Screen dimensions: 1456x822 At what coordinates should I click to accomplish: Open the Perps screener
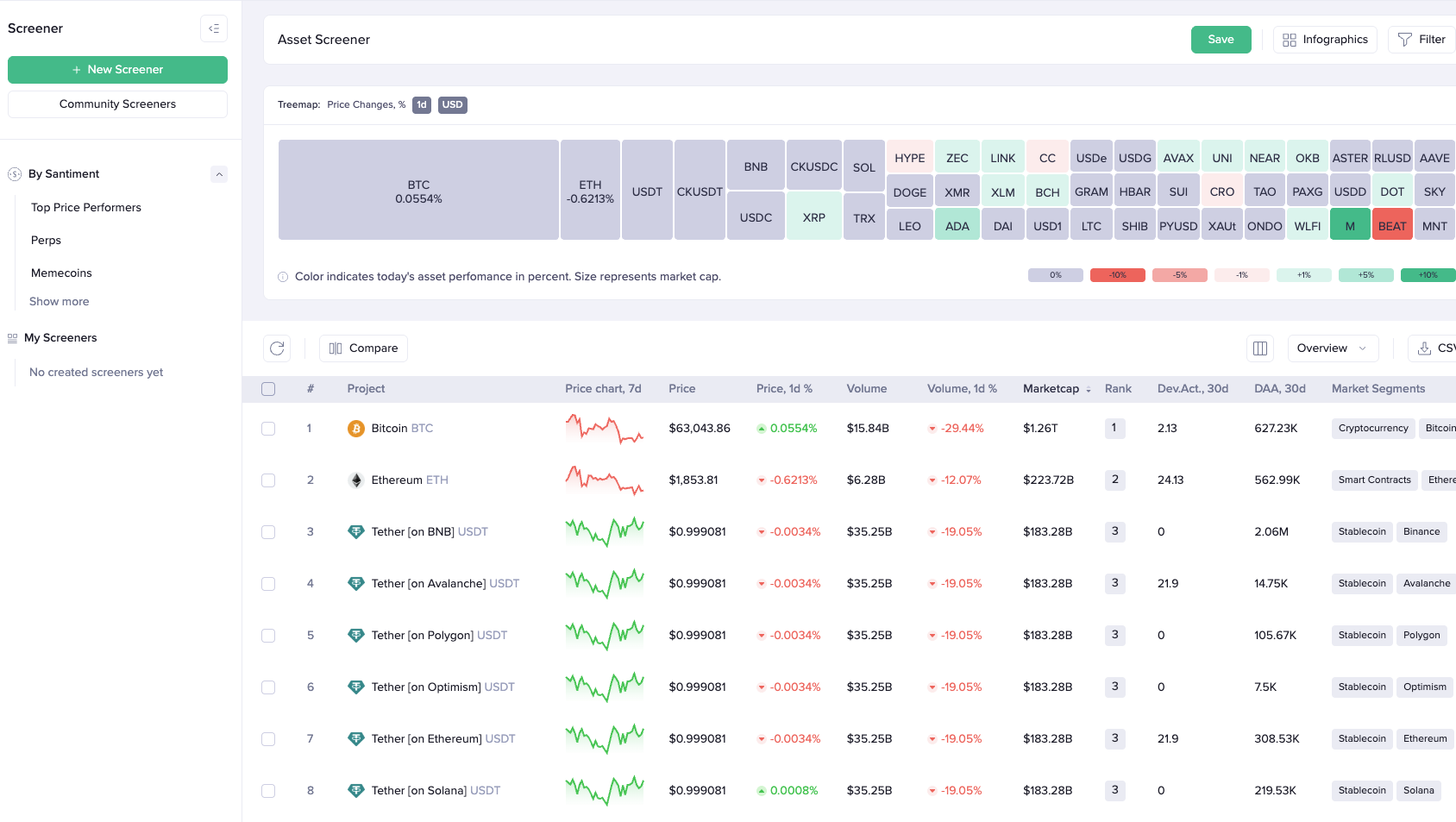46,241
